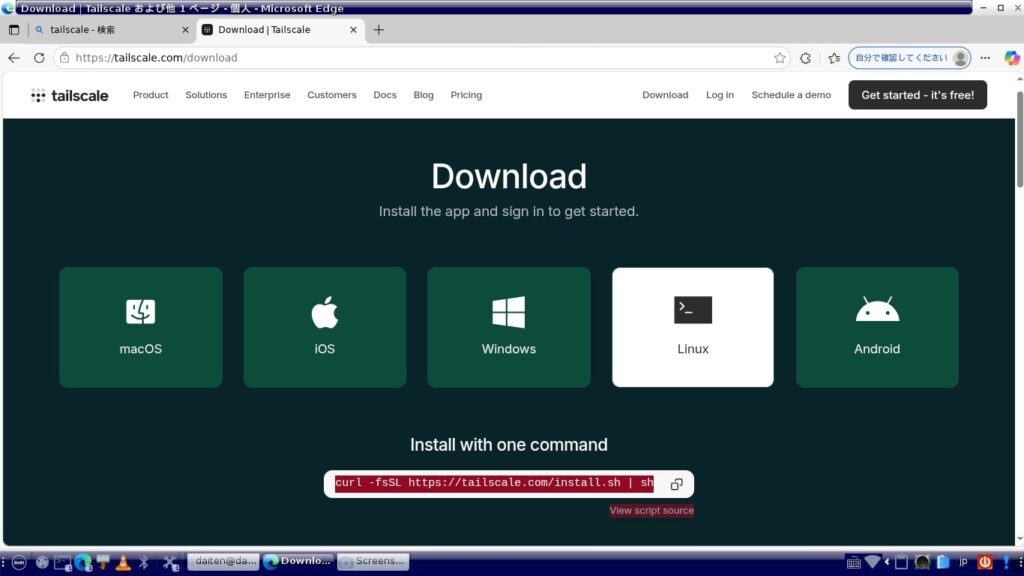Select the macOS download tile

tap(140, 327)
